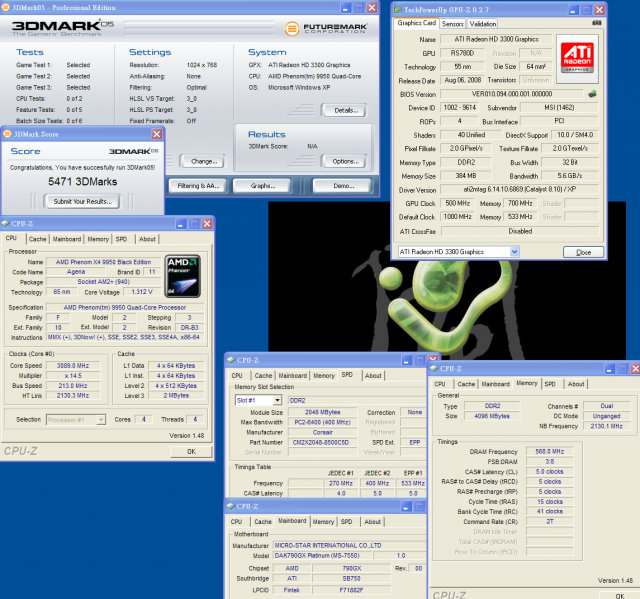Viewport: 640px width, 599px height.
Task: Close the 3DMark Score popup window
Action: (157, 134)
